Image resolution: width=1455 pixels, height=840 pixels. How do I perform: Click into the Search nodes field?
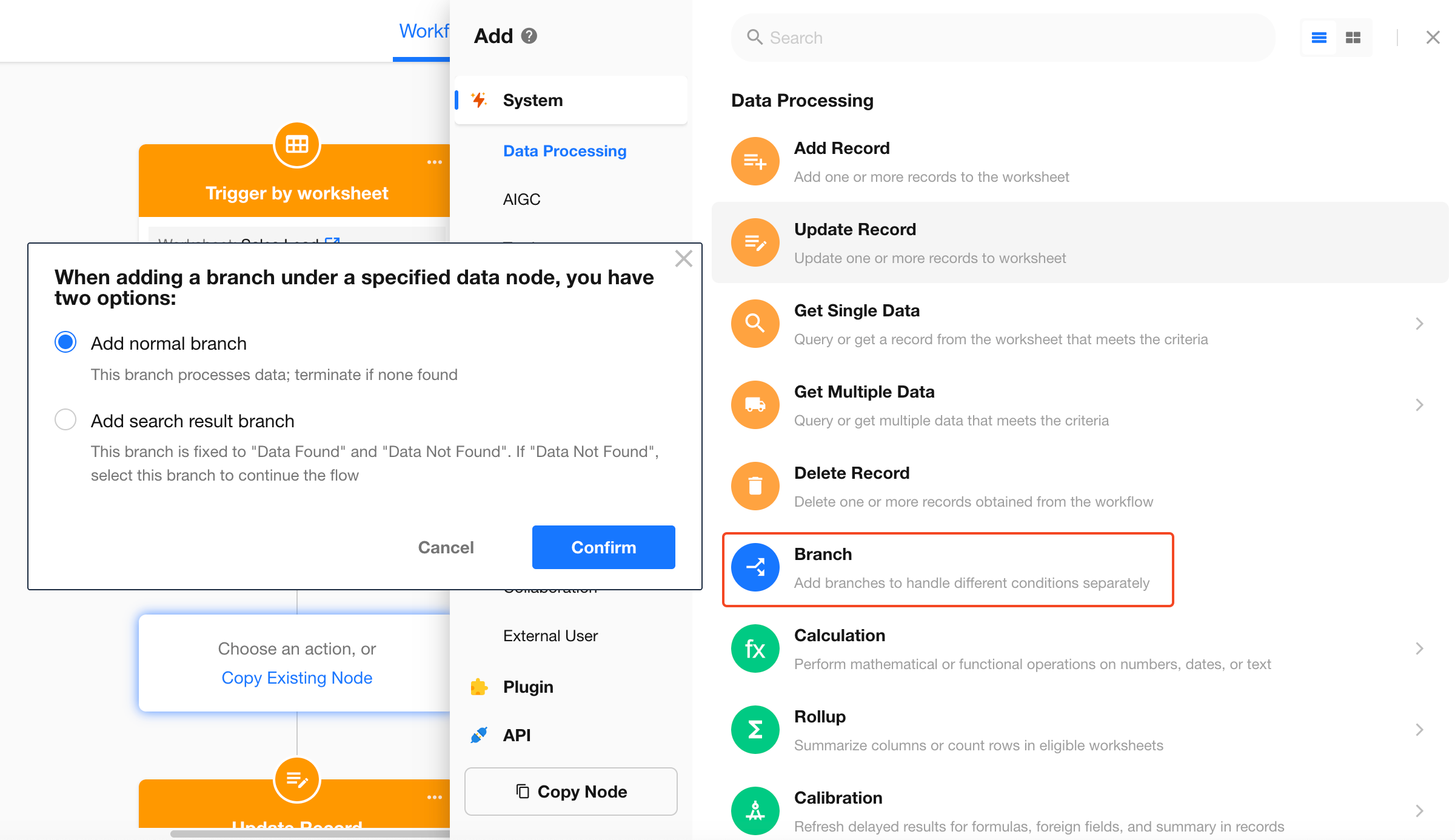pyautogui.click(x=1003, y=38)
